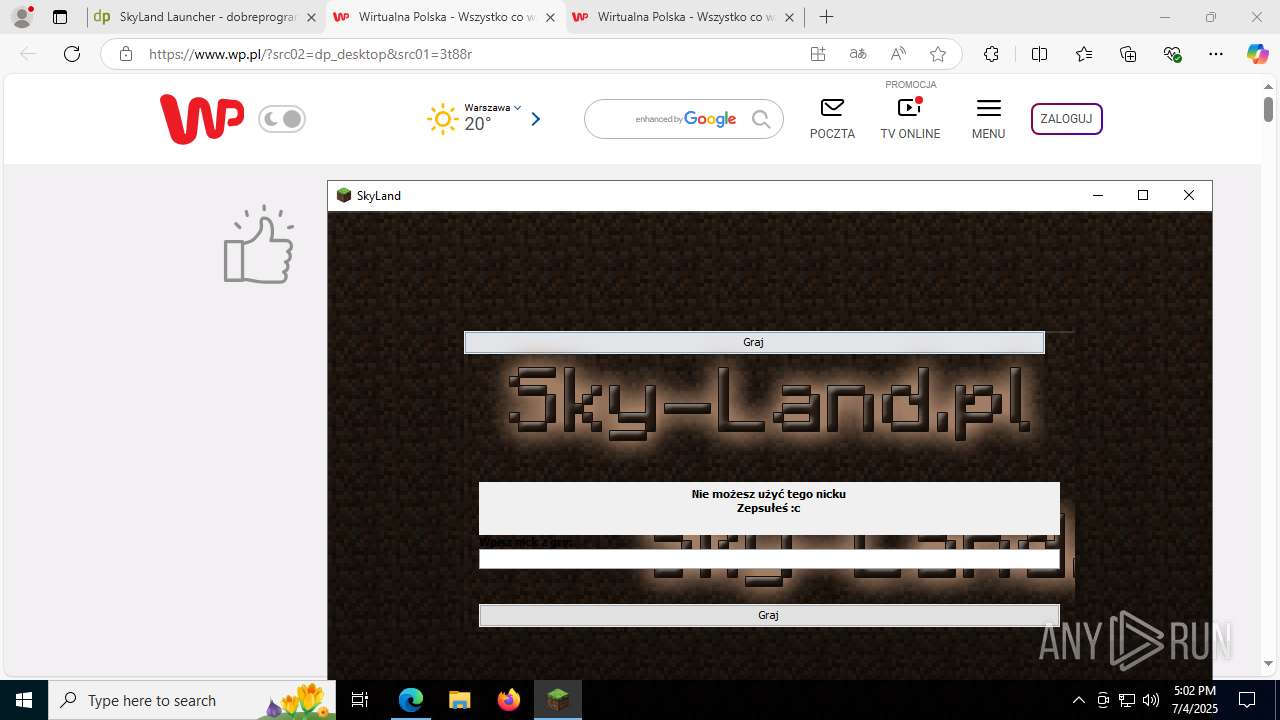Open the favorites list icon

coord(1084,54)
